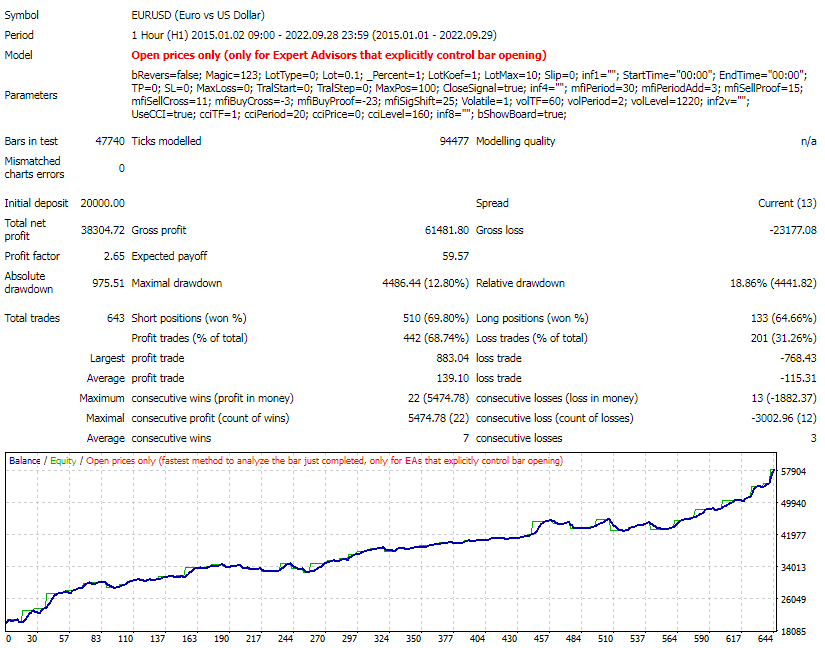Select the average consecutive wins value 7

pyautogui.click(x=466, y=438)
